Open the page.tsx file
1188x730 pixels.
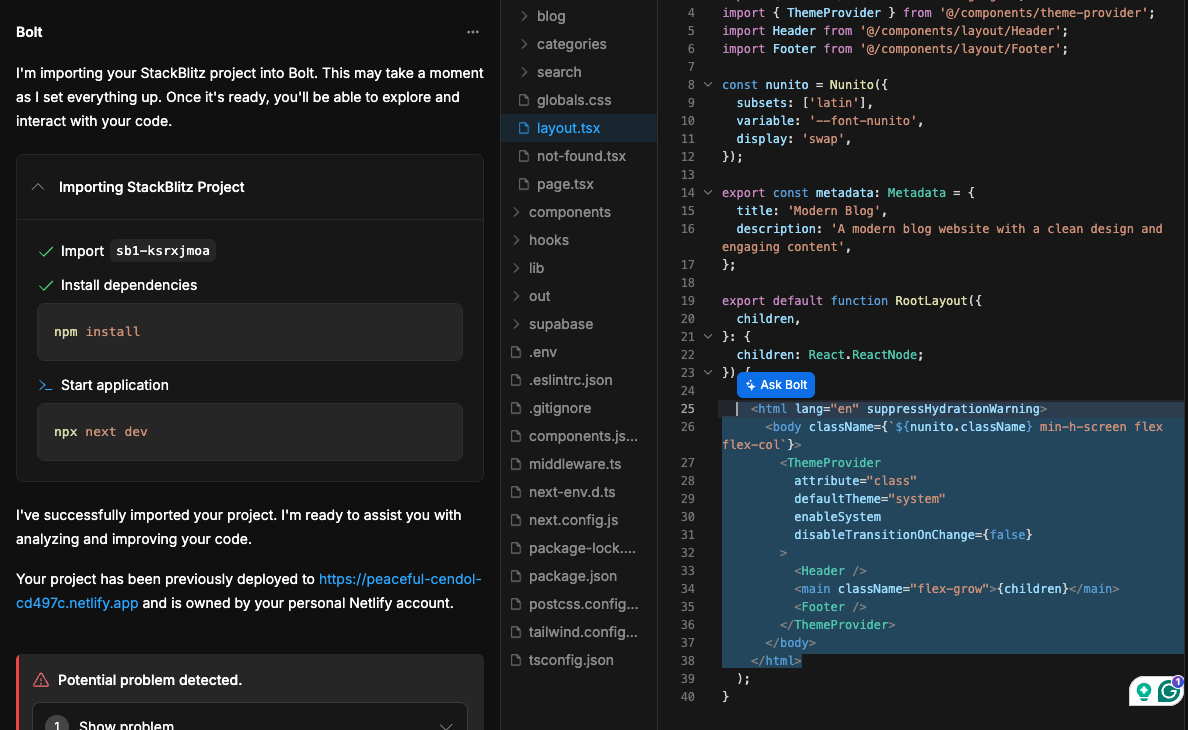pyautogui.click(x=565, y=184)
